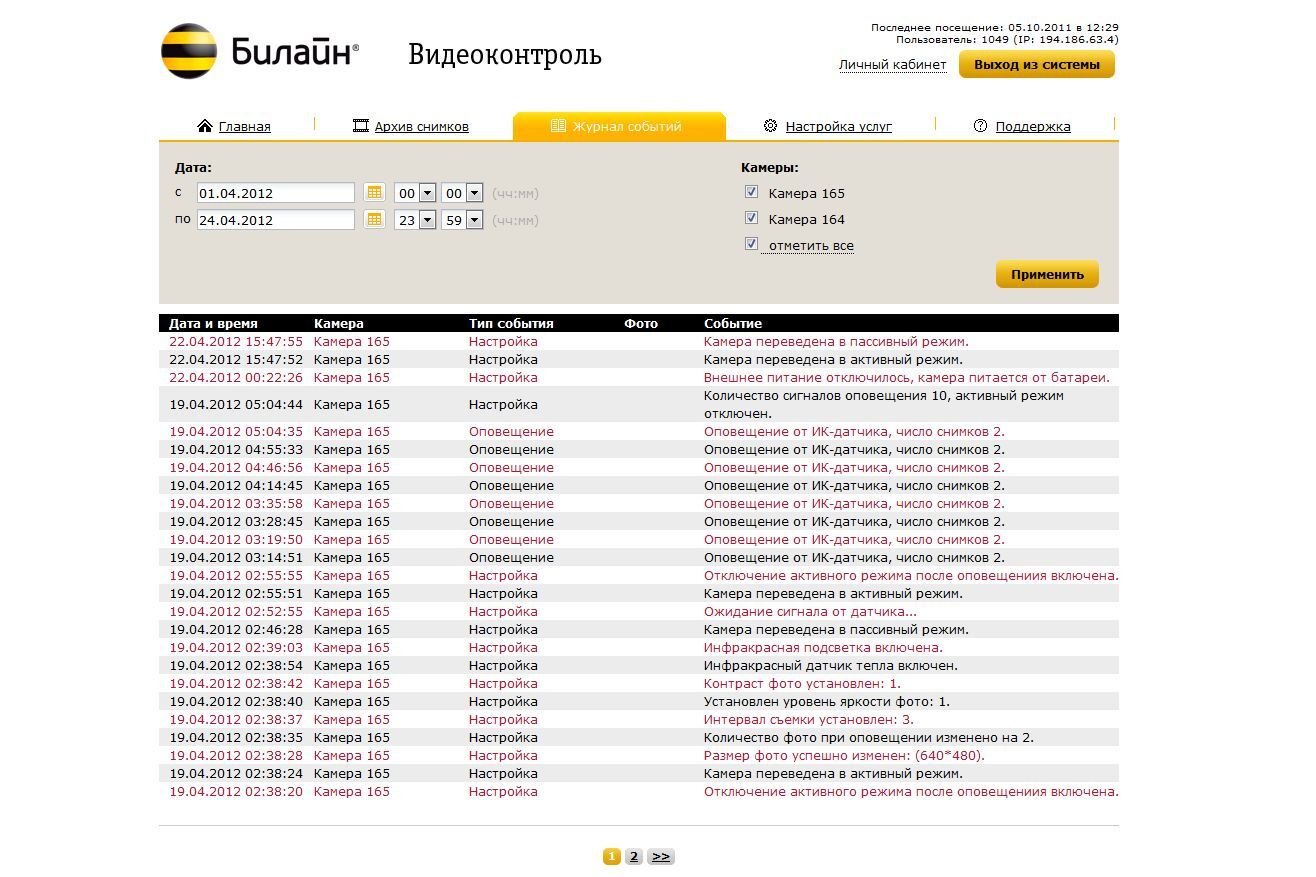This screenshot has width=1316, height=877.
Task: Open the end minutes dropdown showing 59
Action: pos(474,220)
